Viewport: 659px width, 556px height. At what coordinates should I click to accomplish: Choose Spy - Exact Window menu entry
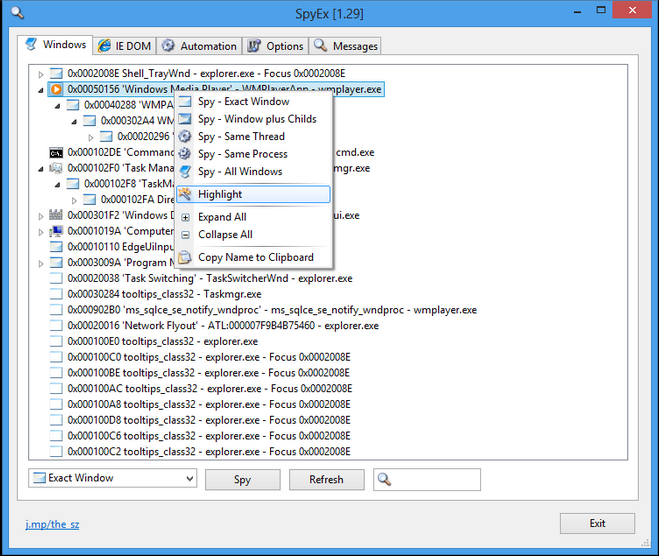click(253, 101)
